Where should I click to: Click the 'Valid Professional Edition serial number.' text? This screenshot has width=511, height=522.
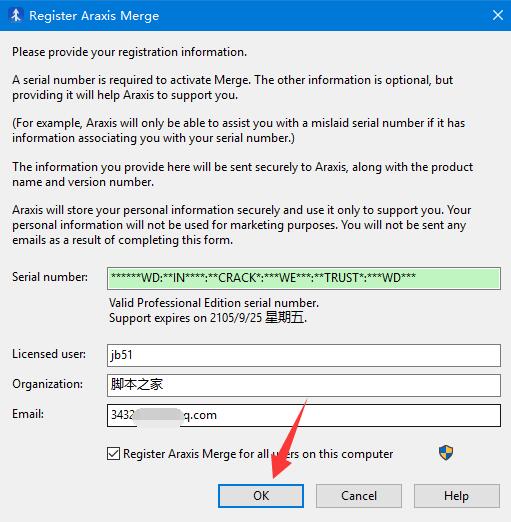214,303
